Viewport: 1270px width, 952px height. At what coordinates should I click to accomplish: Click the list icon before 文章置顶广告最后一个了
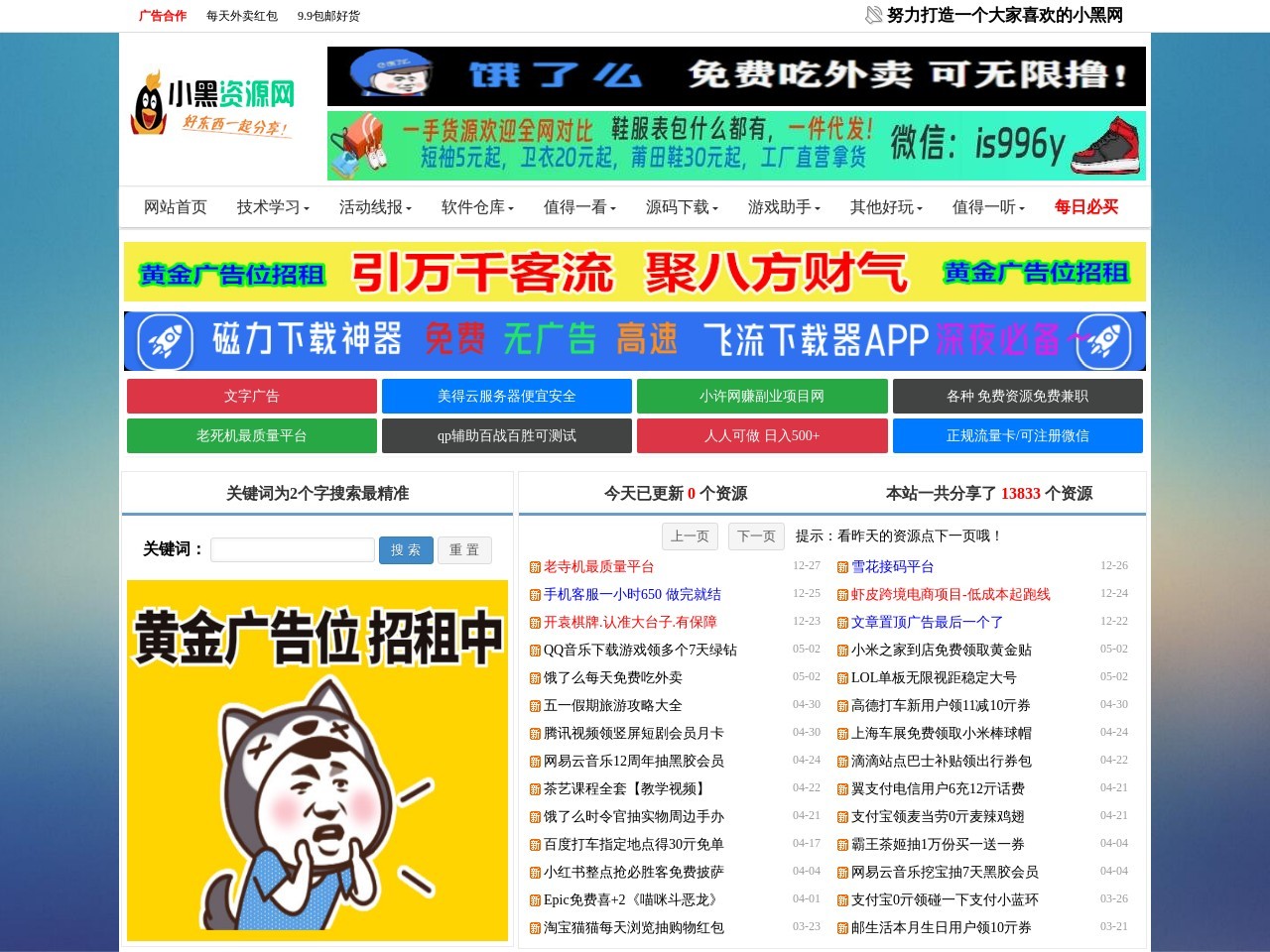pos(842,623)
